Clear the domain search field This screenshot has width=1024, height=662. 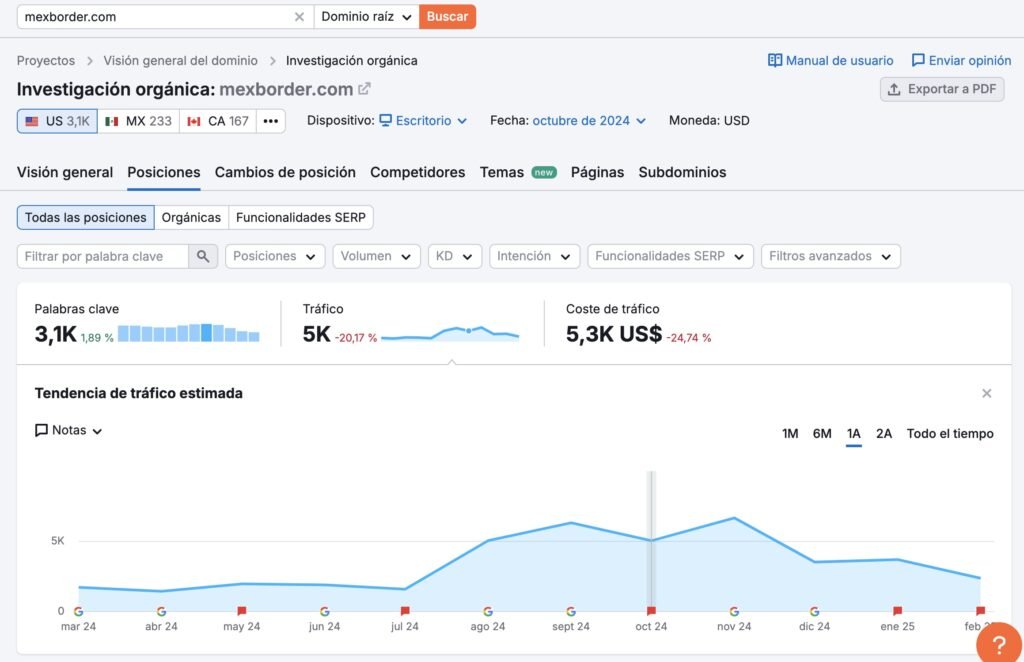(299, 17)
